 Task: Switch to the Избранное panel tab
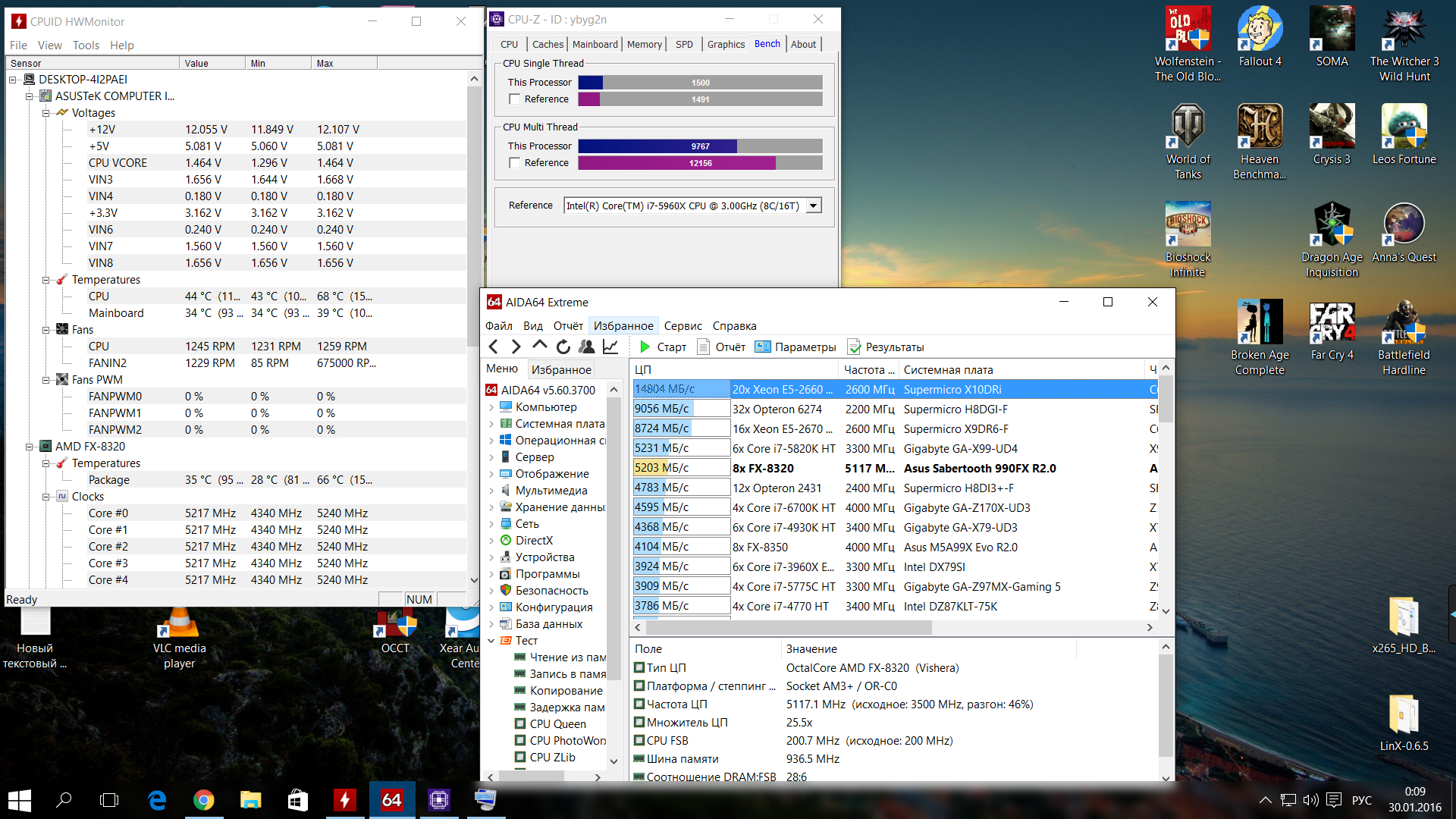[560, 369]
